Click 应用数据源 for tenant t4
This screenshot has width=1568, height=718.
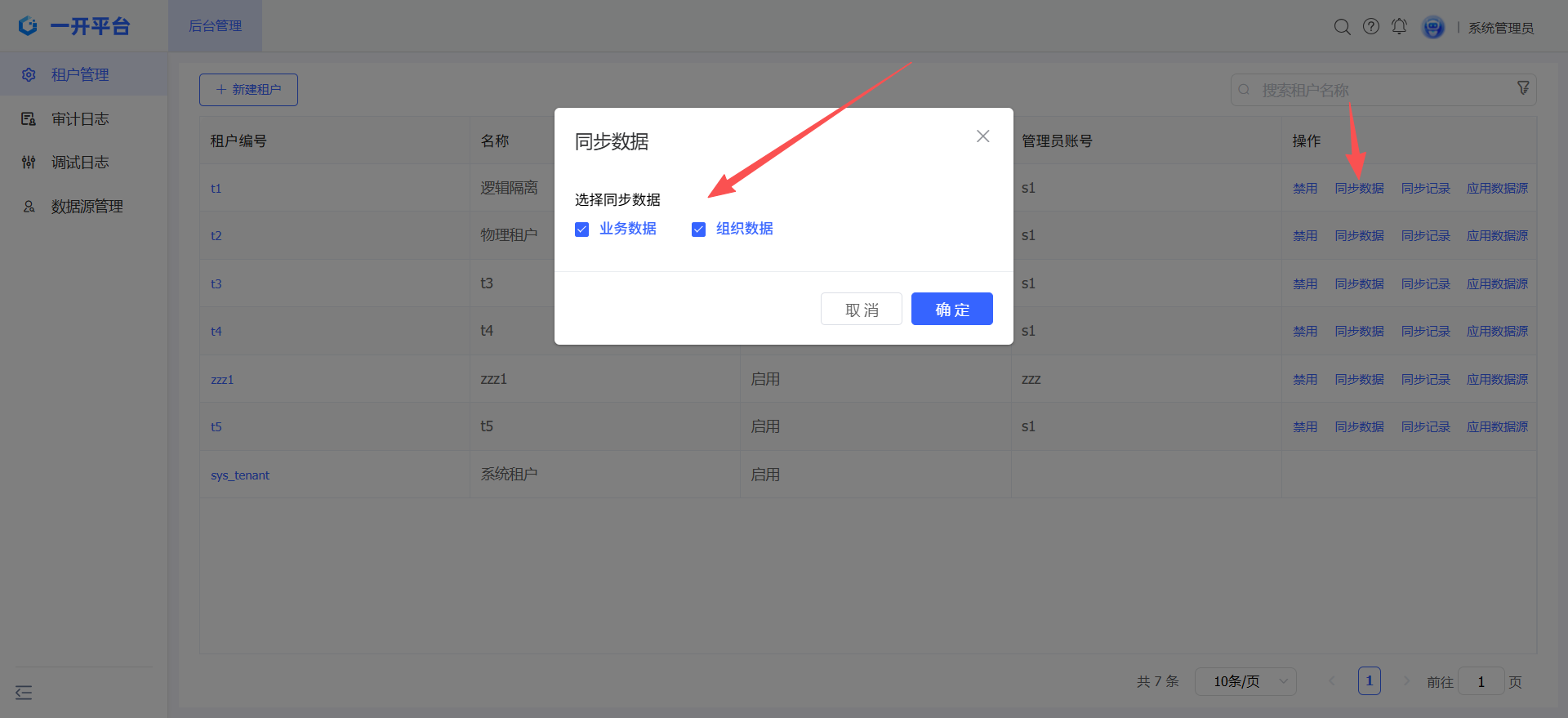[x=1497, y=332]
